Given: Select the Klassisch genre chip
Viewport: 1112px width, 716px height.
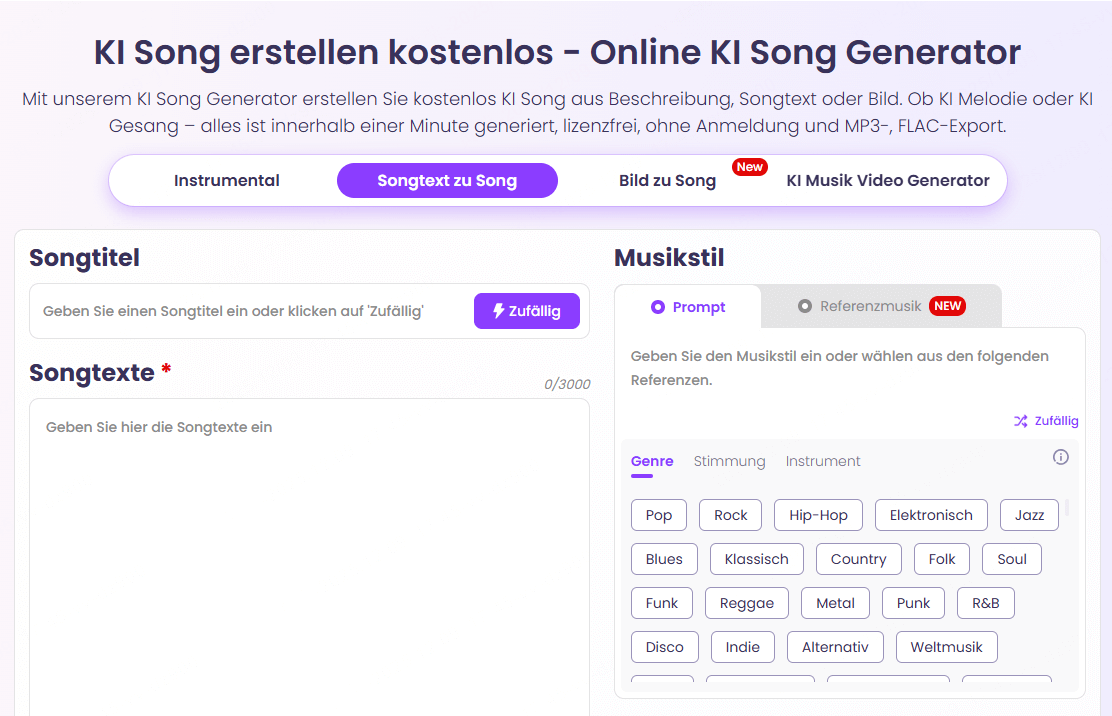Looking at the screenshot, I should point(756,559).
